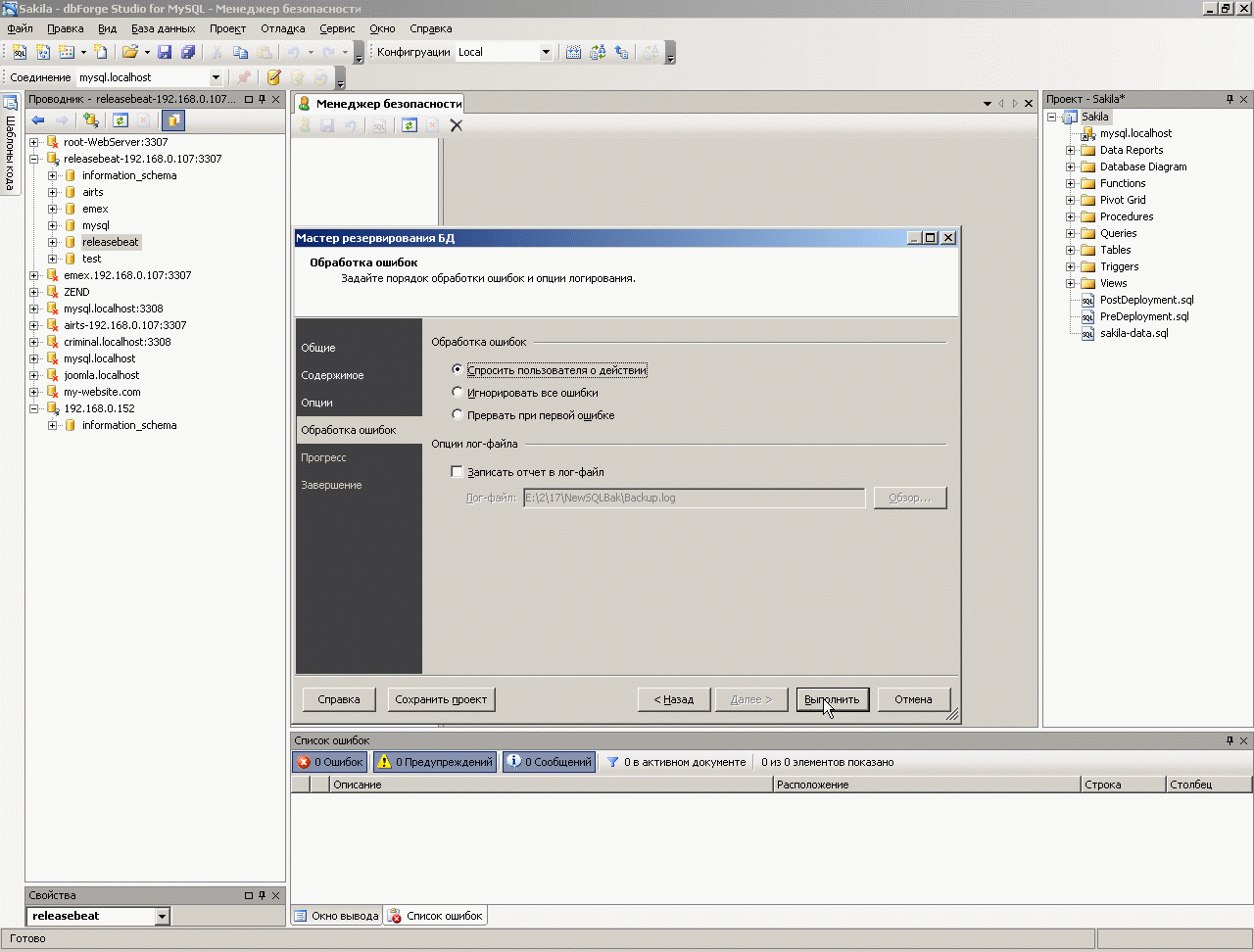Click the Шаблоны кода side panel icon

[x=10, y=103]
